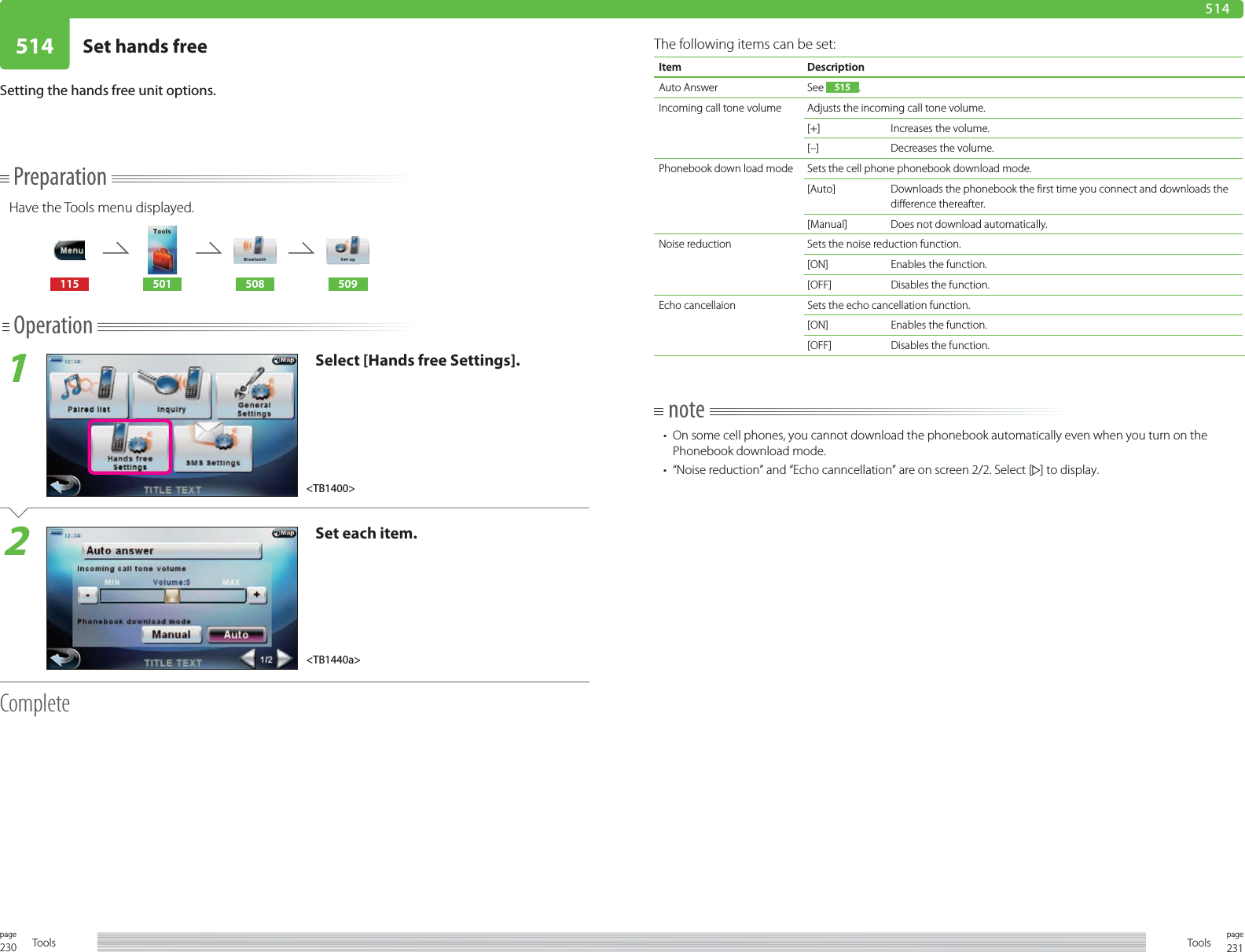Screen dimensions: 1245x952
Task: Open page reference badge 115
Action: [69, 284]
